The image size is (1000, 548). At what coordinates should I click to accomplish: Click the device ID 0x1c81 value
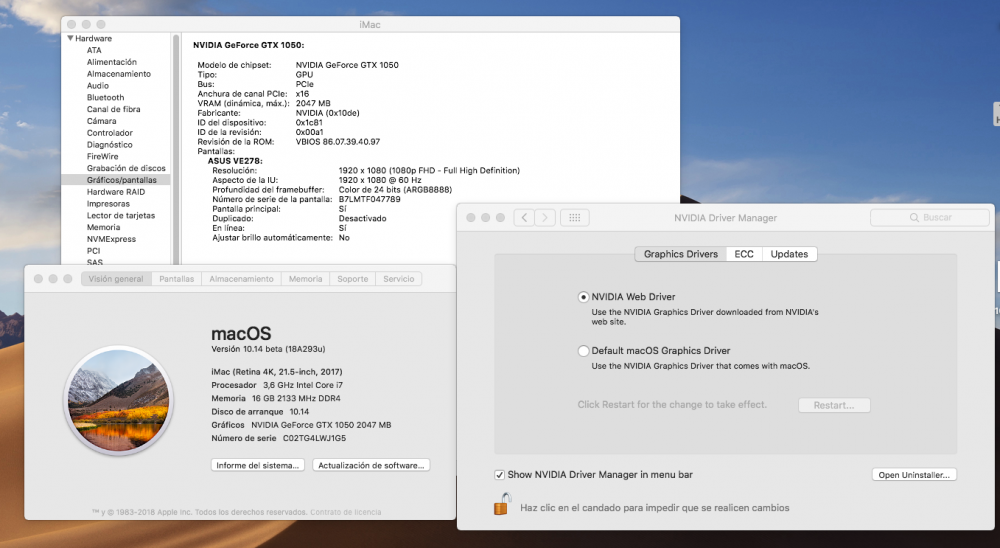click(x=309, y=122)
